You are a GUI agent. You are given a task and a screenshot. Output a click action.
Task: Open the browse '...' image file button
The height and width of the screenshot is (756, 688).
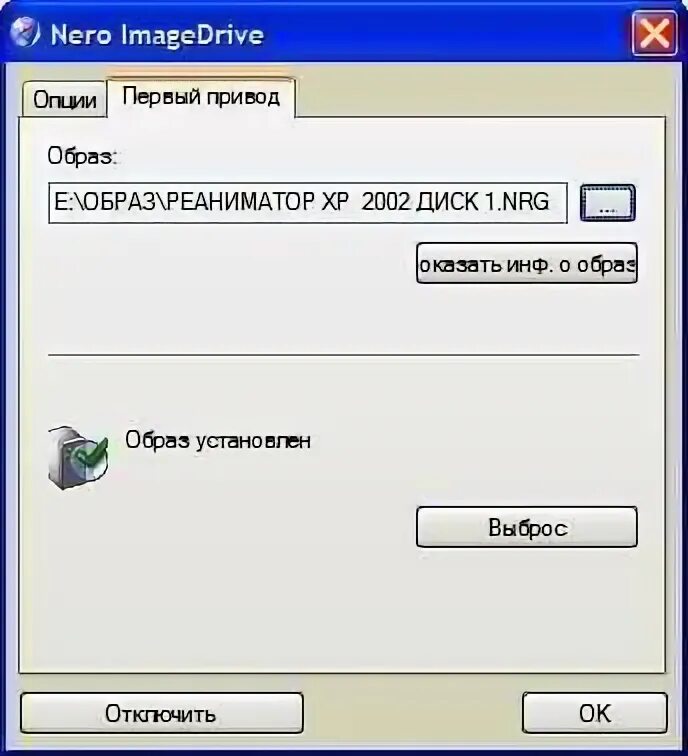click(x=607, y=203)
